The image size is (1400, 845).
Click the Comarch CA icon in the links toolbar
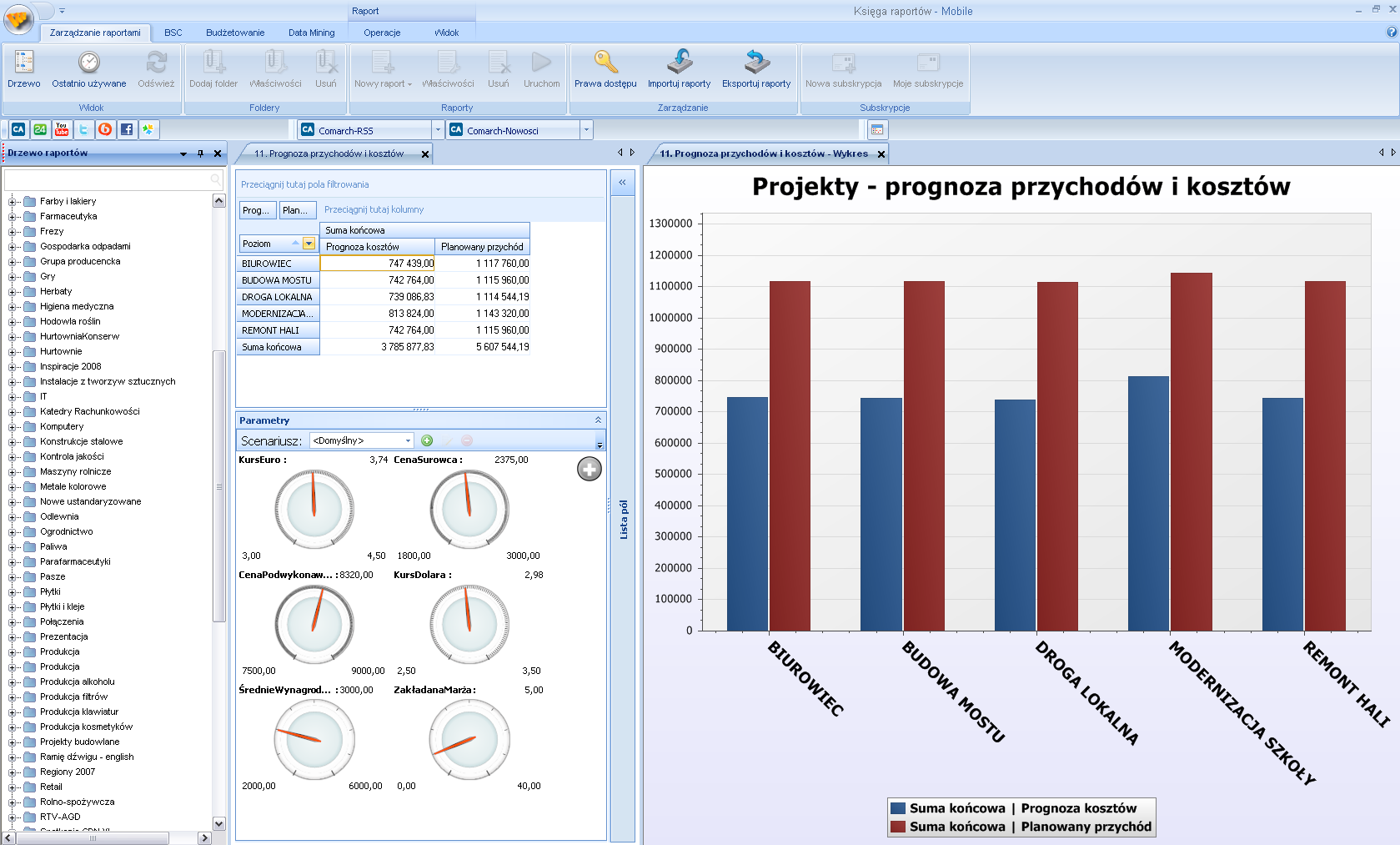coord(18,129)
